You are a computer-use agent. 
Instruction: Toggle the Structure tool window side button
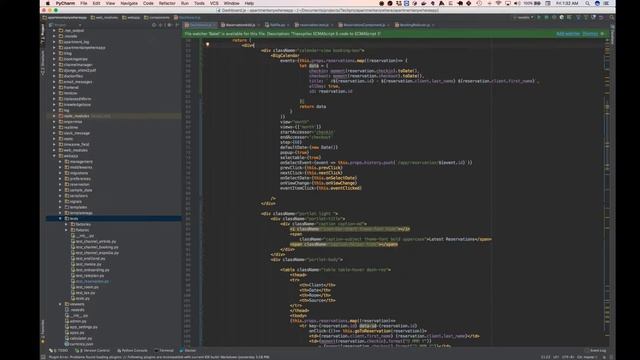[43, 63]
